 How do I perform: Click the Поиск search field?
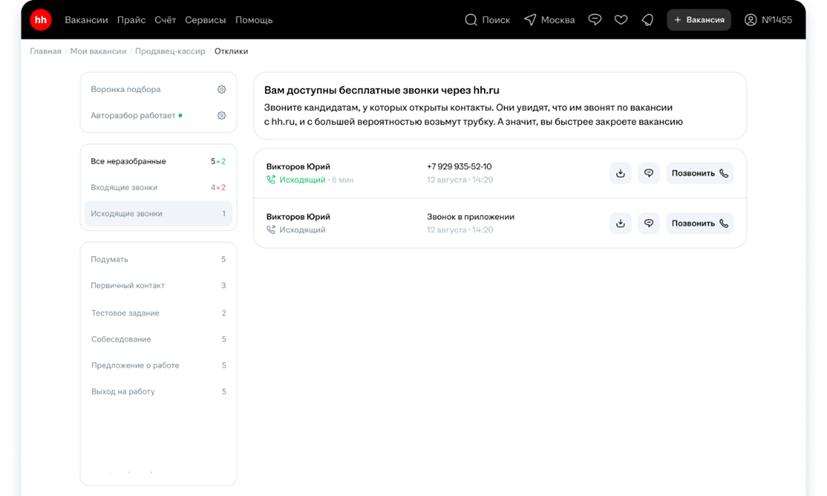click(x=487, y=20)
